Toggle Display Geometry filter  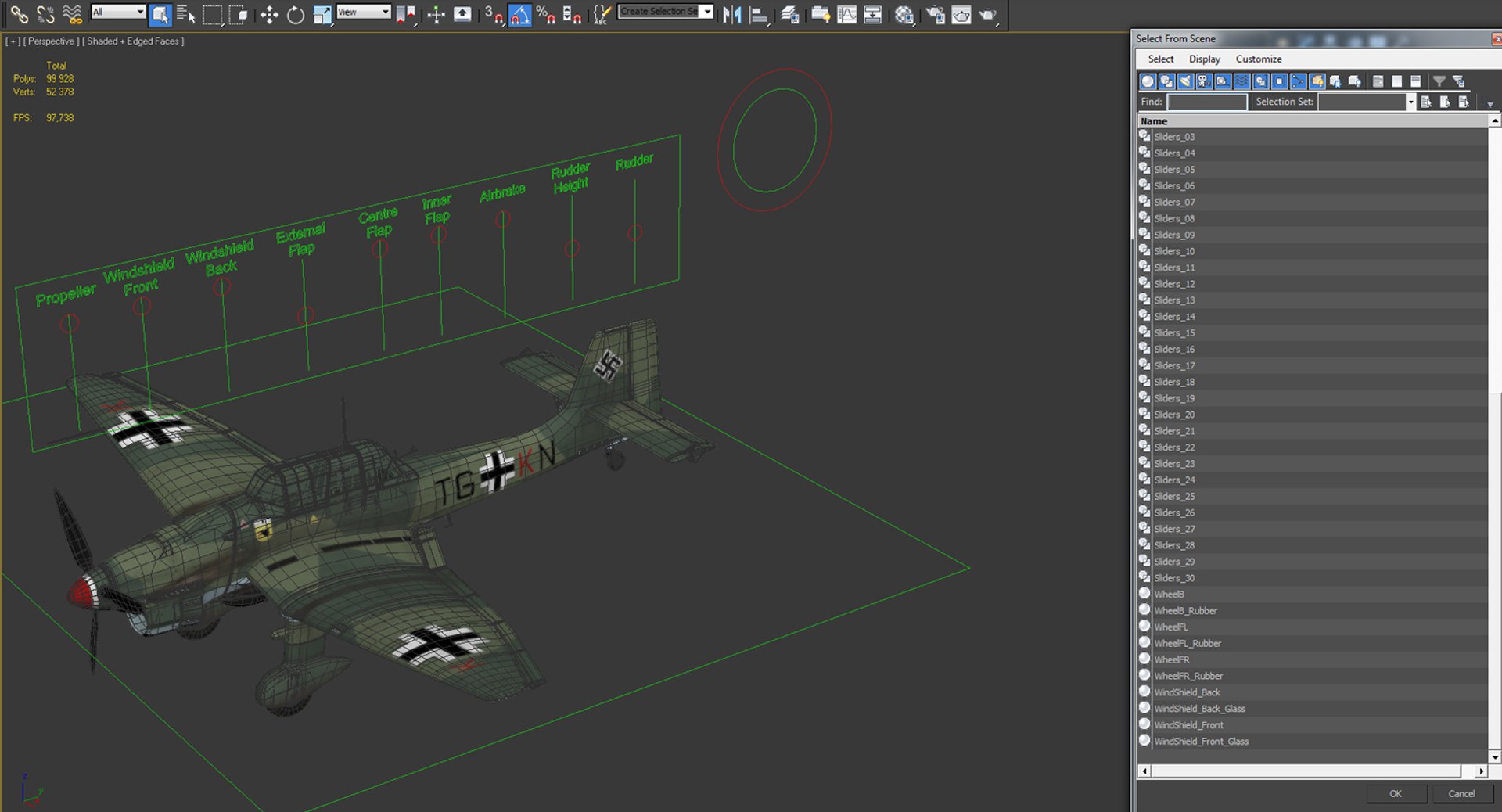1148,81
